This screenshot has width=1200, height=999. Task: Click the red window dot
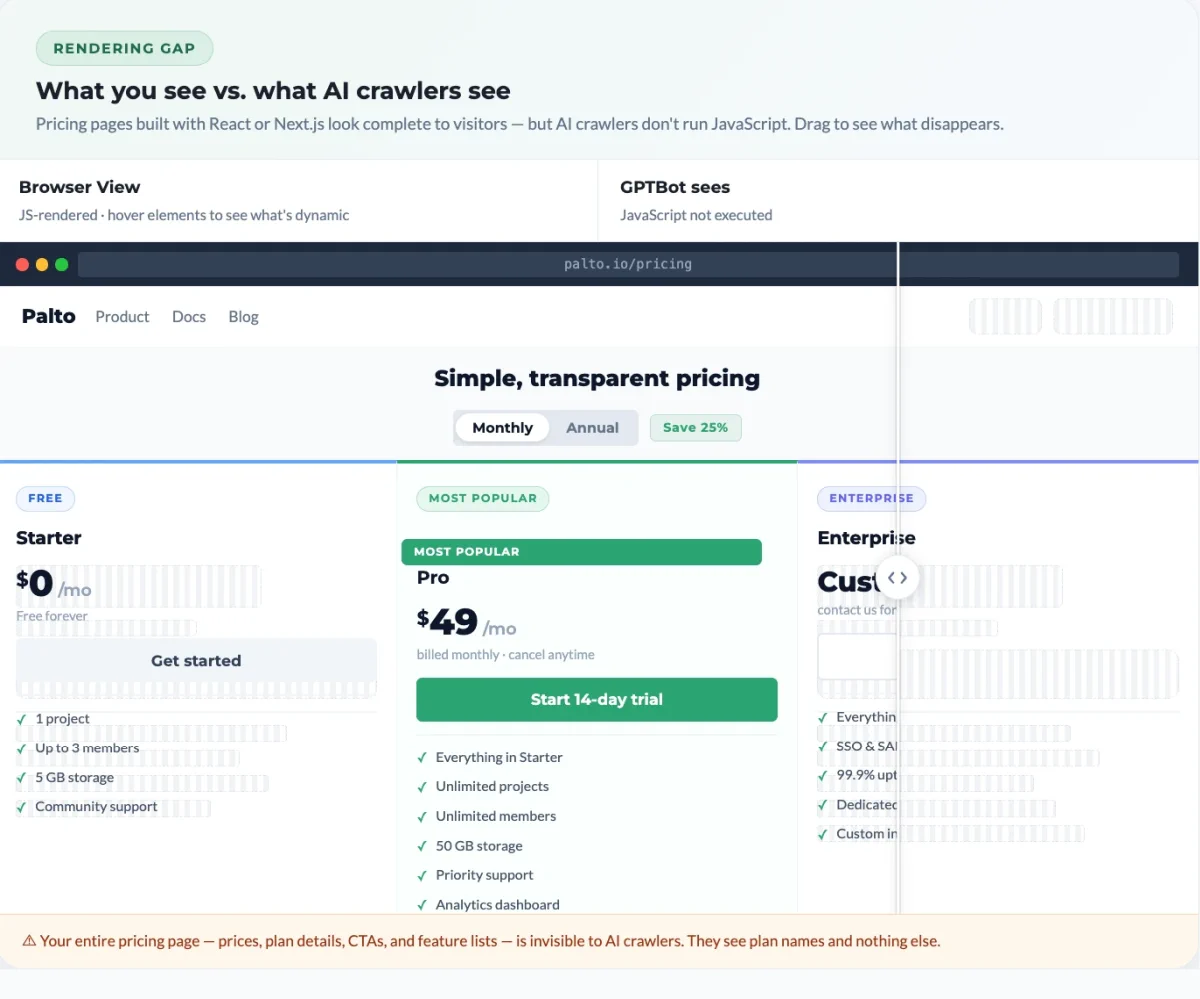point(22,264)
